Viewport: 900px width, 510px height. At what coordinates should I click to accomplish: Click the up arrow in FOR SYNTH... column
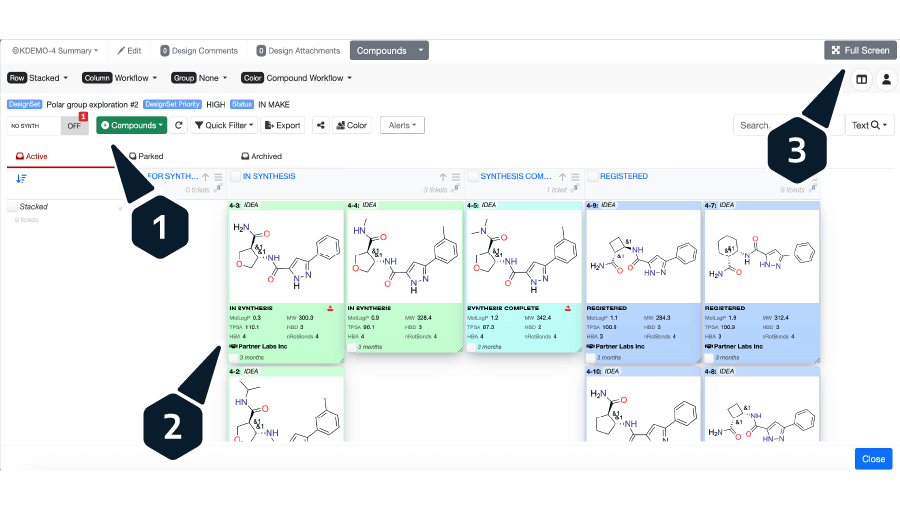(x=205, y=177)
